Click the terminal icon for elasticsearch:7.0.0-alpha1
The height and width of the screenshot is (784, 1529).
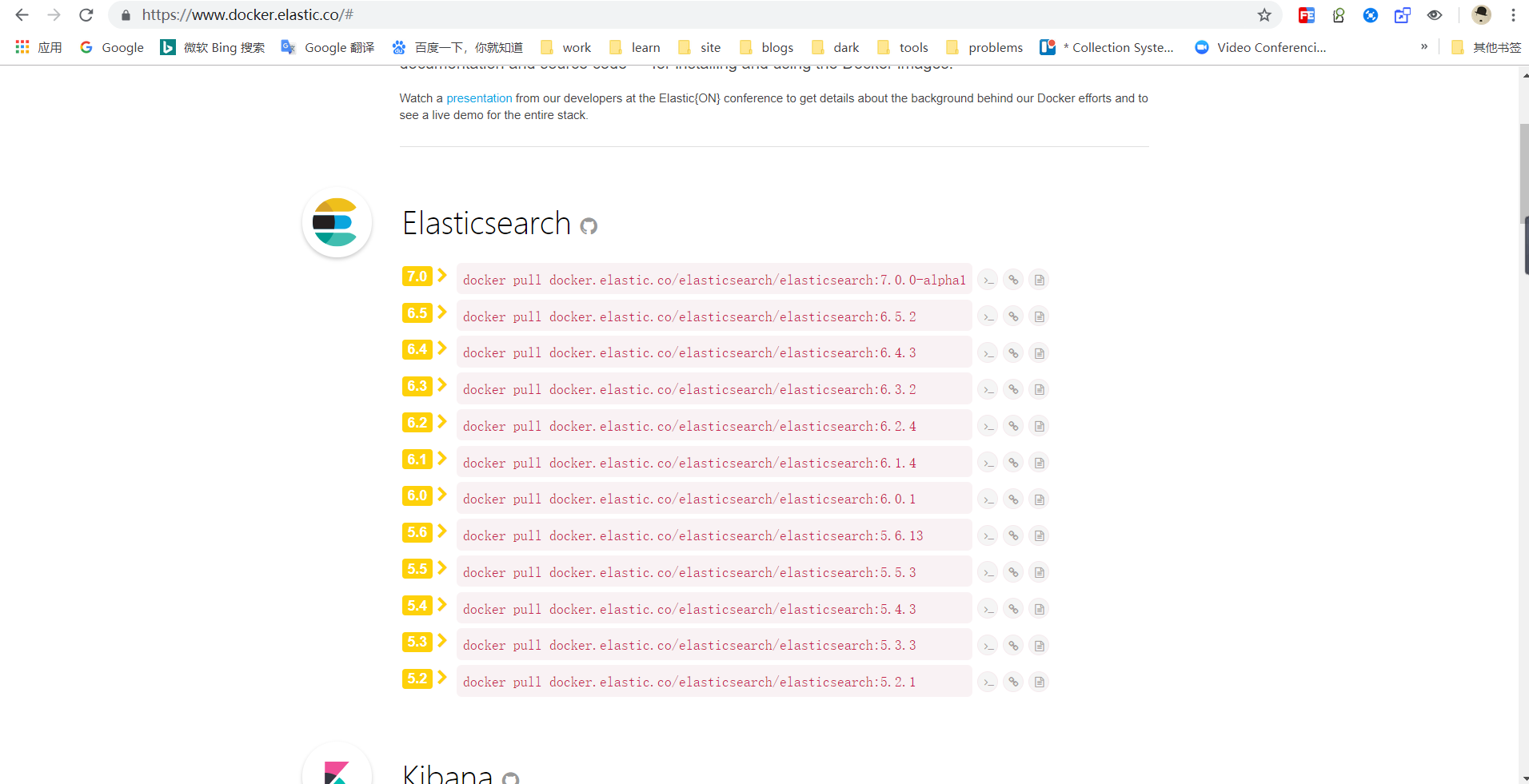tap(988, 280)
